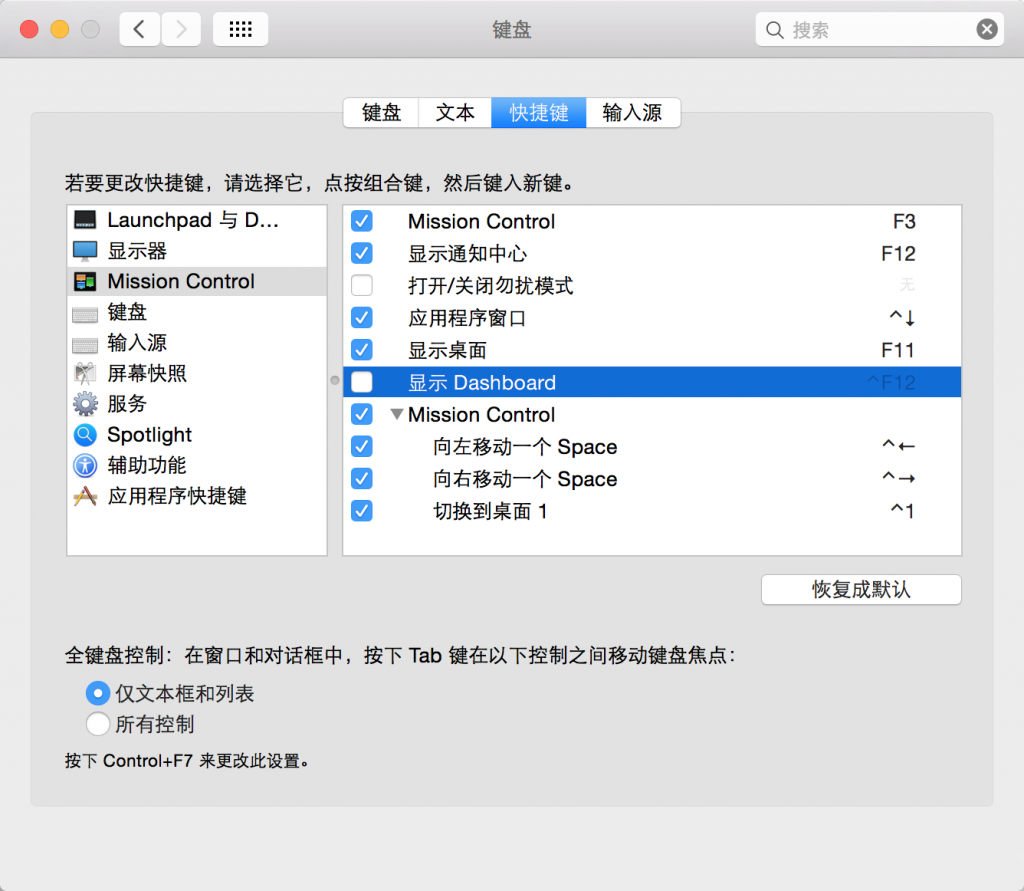Click the back navigation arrow
The width and height of the screenshot is (1024, 891).
tap(139, 29)
